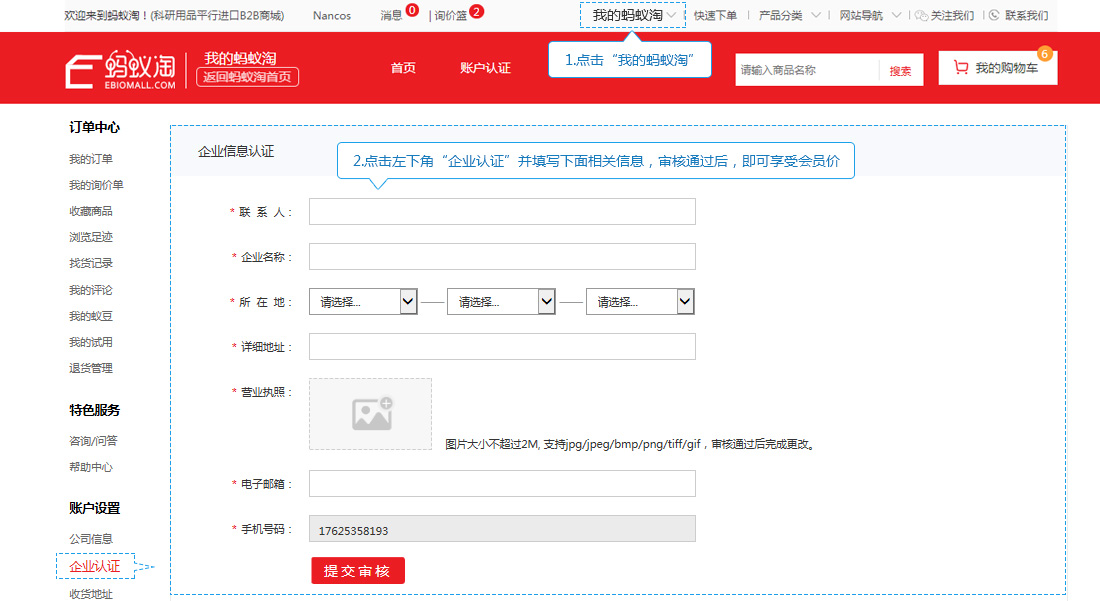Expand the first 所在地 province dropdown
Image resolution: width=1100 pixels, height=601 pixels.
363,302
